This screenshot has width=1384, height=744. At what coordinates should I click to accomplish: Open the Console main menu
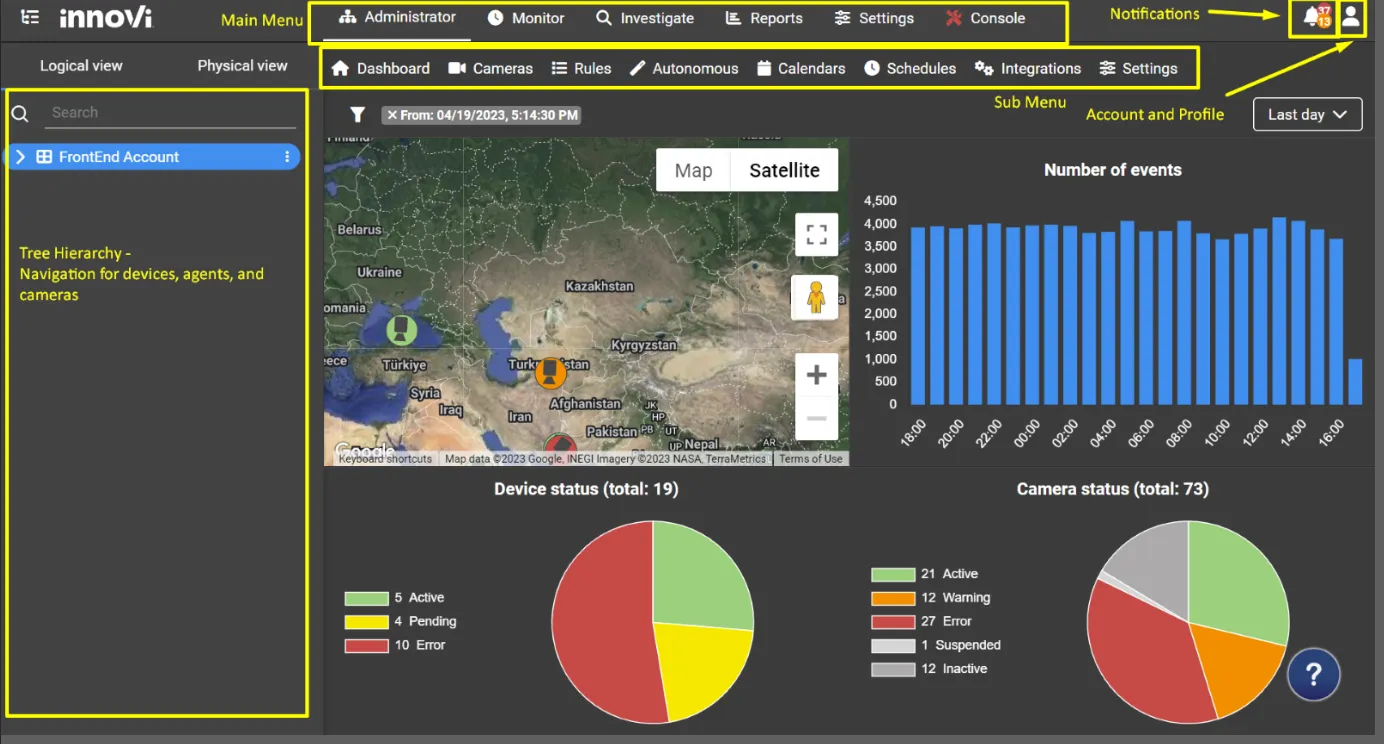(985, 18)
